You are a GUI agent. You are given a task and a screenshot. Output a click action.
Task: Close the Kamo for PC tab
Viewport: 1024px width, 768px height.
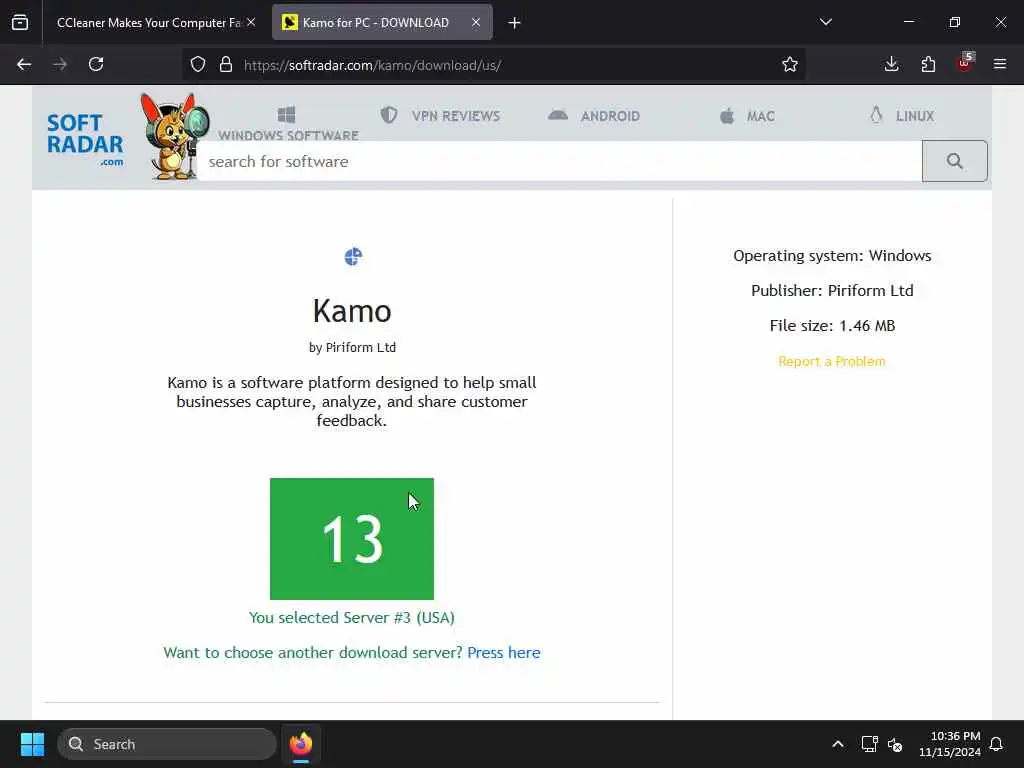[476, 22]
